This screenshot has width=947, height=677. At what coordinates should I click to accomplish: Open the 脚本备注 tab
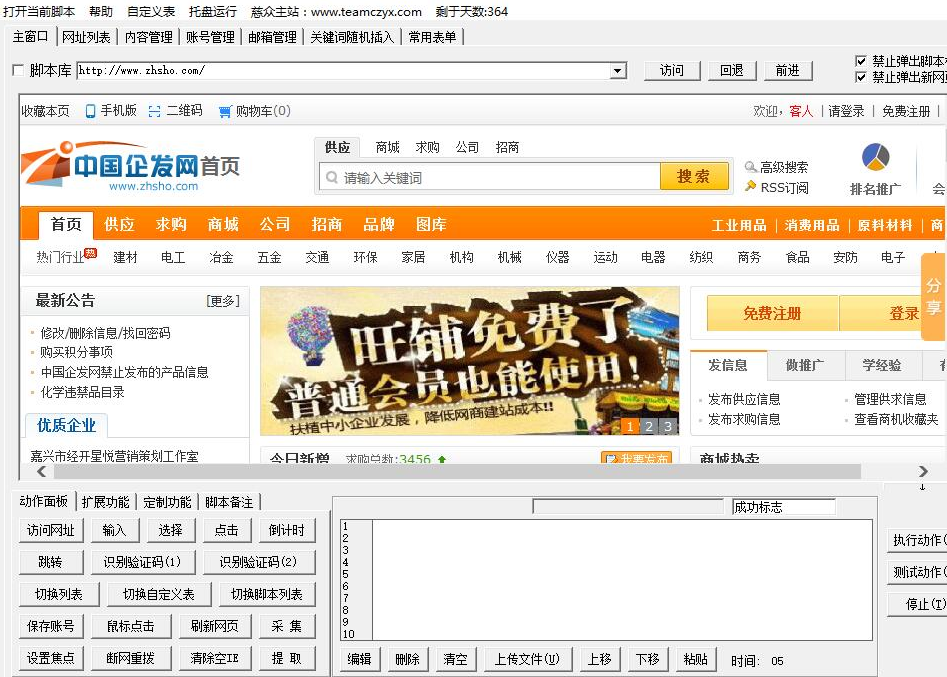pyautogui.click(x=229, y=502)
